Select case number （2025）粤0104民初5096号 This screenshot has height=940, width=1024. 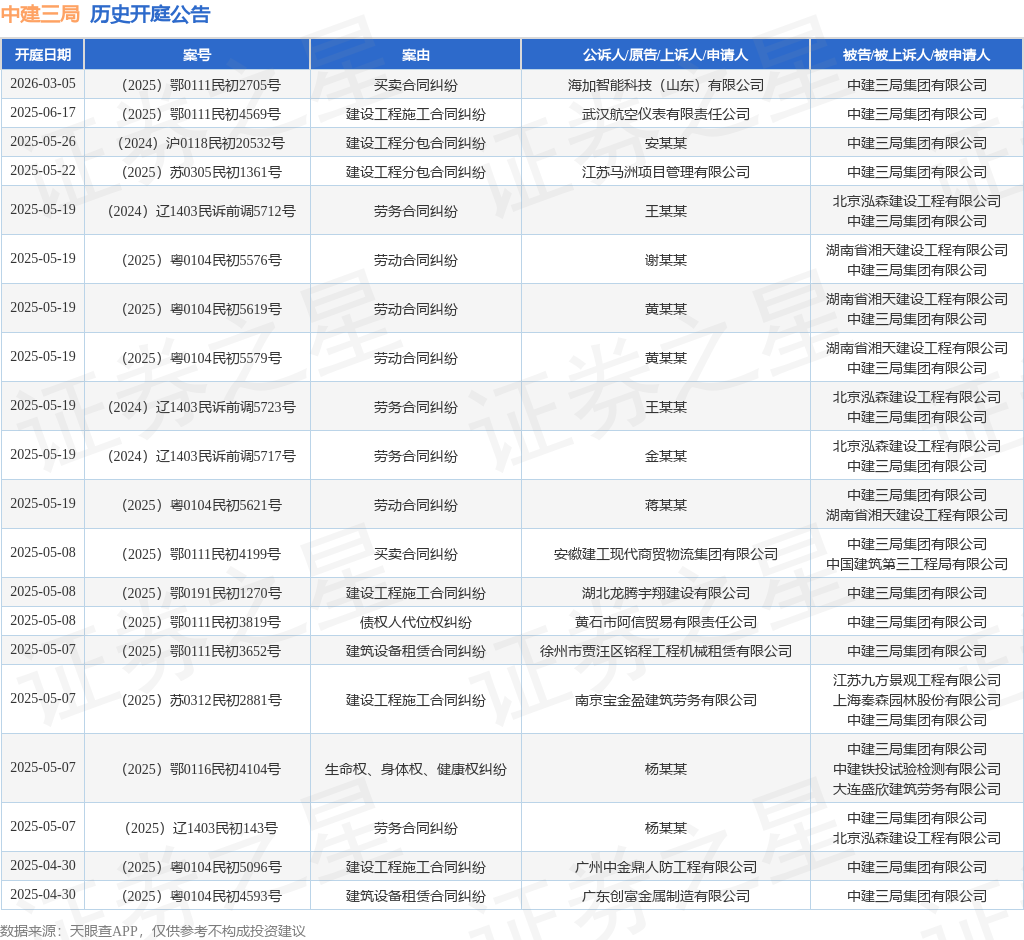pyautogui.click(x=197, y=867)
